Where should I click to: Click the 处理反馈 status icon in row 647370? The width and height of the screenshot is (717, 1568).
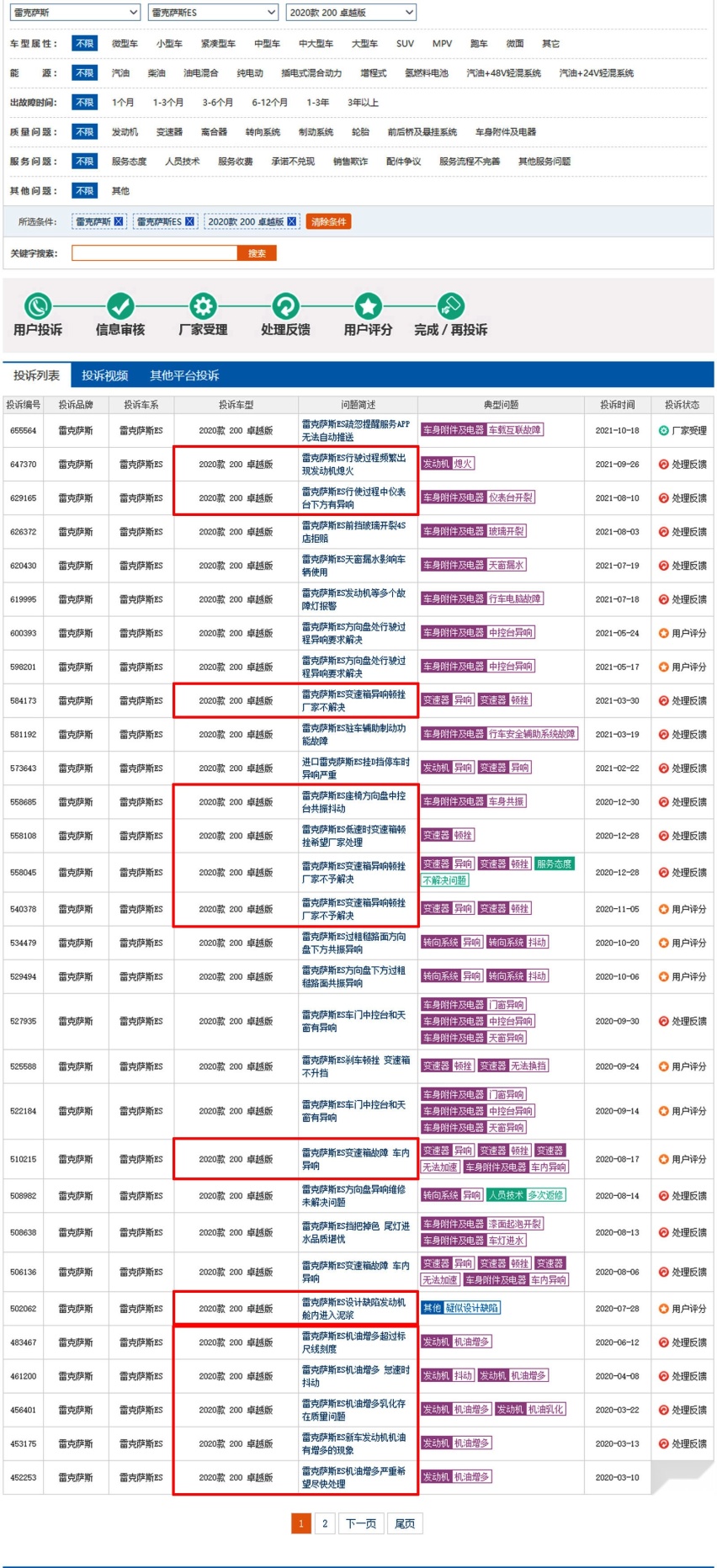click(663, 465)
